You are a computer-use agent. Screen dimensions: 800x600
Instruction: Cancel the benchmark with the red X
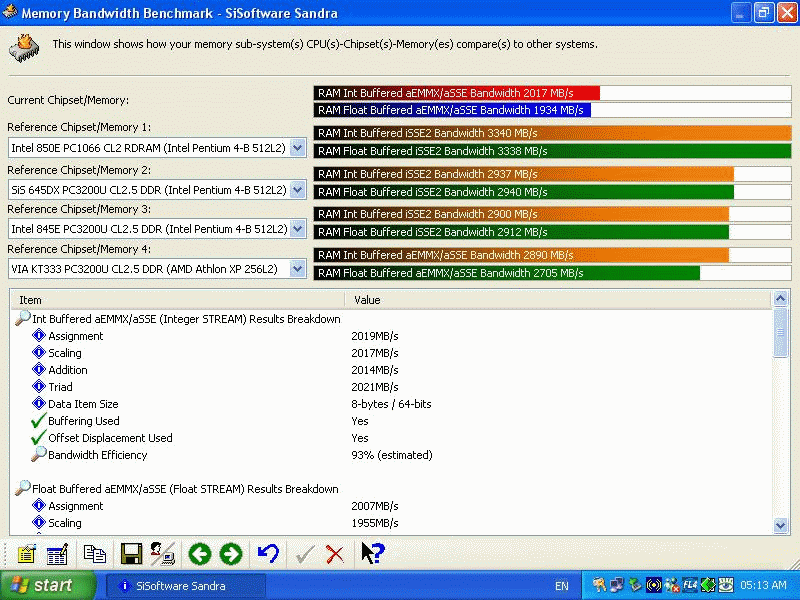337,553
